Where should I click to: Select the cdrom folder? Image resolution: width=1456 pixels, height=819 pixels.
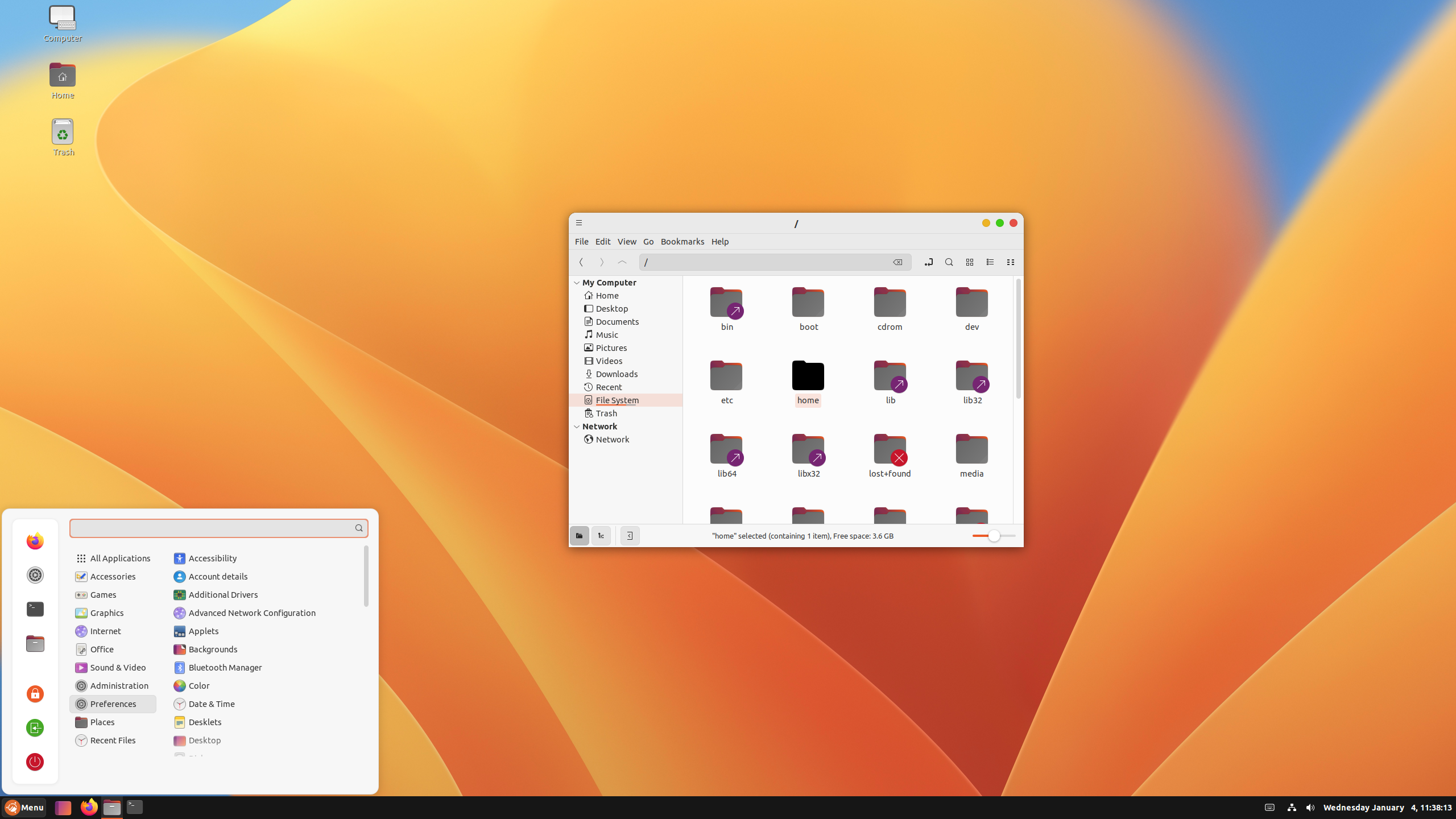pos(890,309)
